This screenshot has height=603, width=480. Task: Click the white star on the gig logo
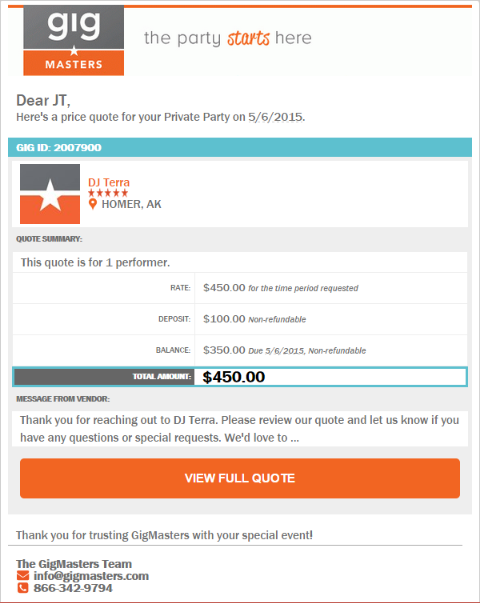click(74, 50)
